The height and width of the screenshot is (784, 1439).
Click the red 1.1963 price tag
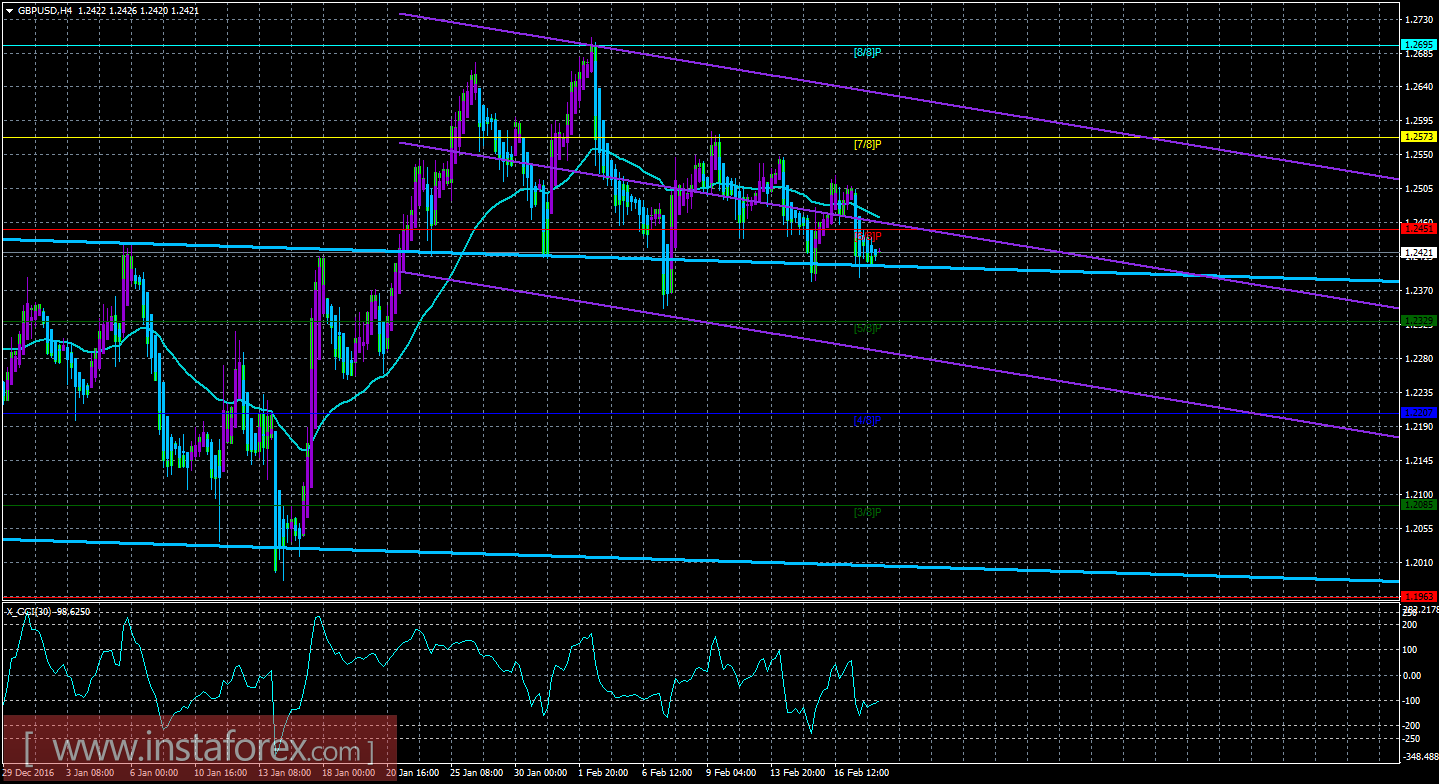tap(1419, 596)
